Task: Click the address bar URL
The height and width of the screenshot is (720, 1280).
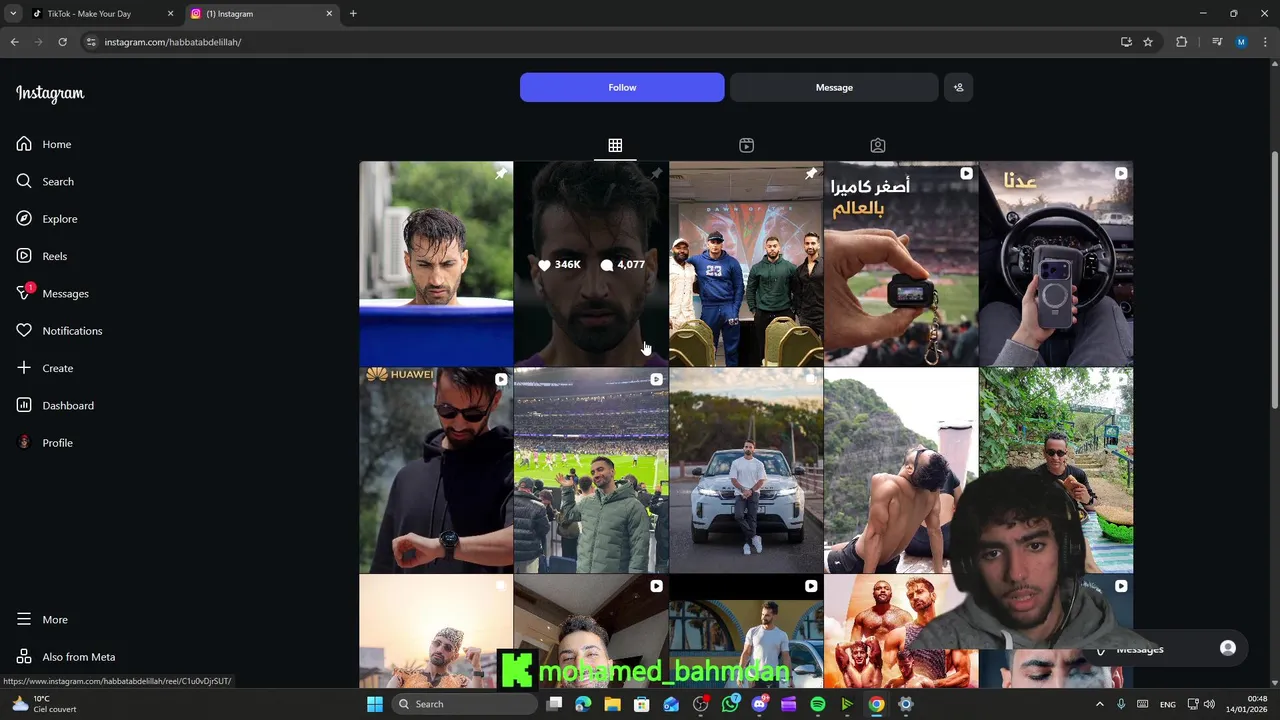Action: click(x=173, y=42)
